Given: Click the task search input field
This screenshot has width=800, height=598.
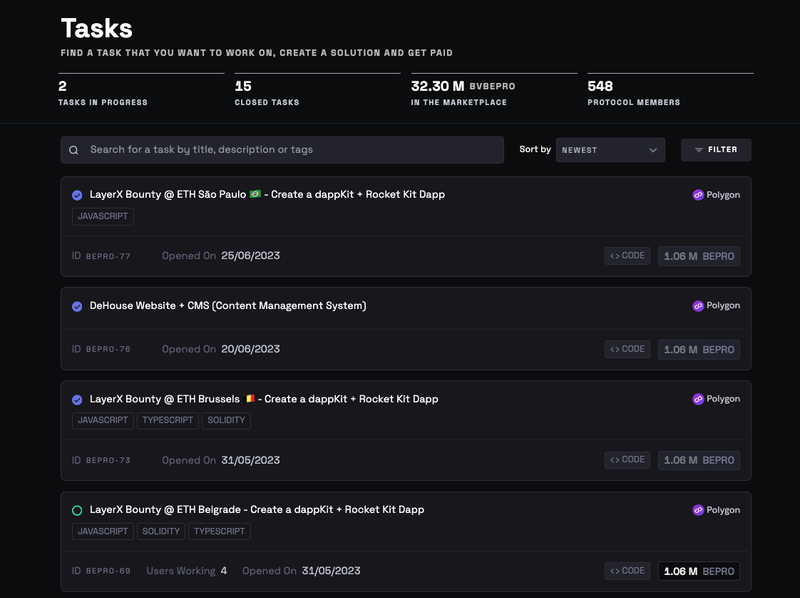Looking at the screenshot, I should [290, 150].
